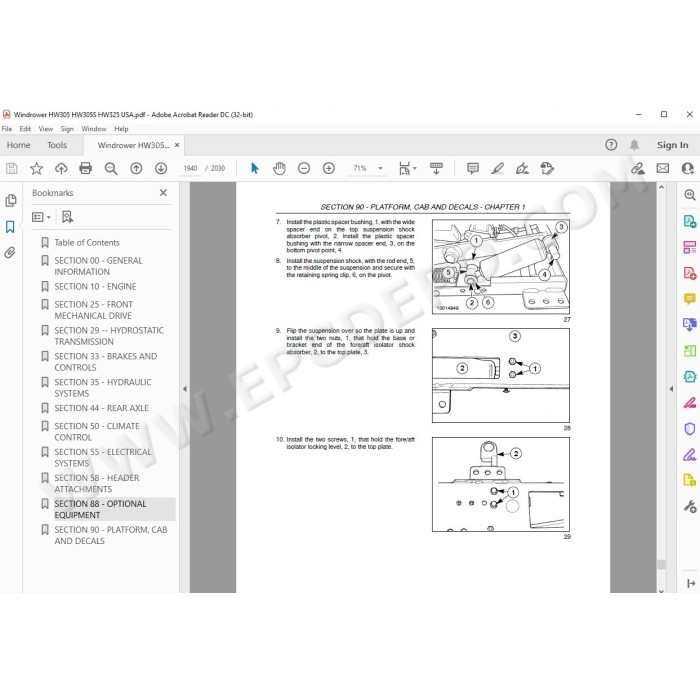Image resolution: width=700 pixels, height=700 pixels.
Task: Open SECTION 29 HYDROSTATIC TRANSMISSION bookmark
Action: click(109, 336)
